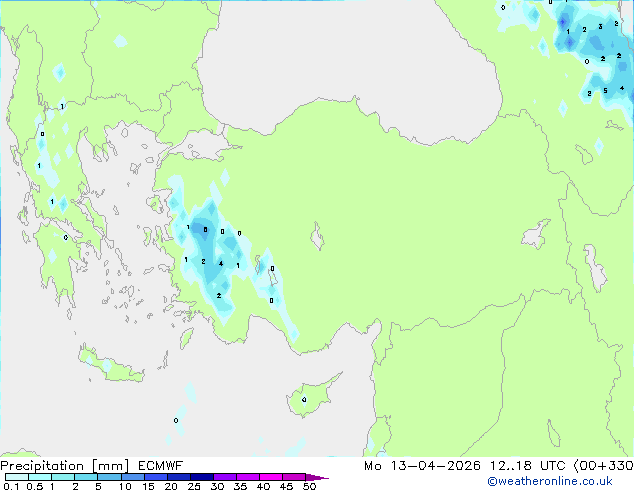Click the '12..18 UTC' time range text
This screenshot has height=490, width=634.
point(527,466)
